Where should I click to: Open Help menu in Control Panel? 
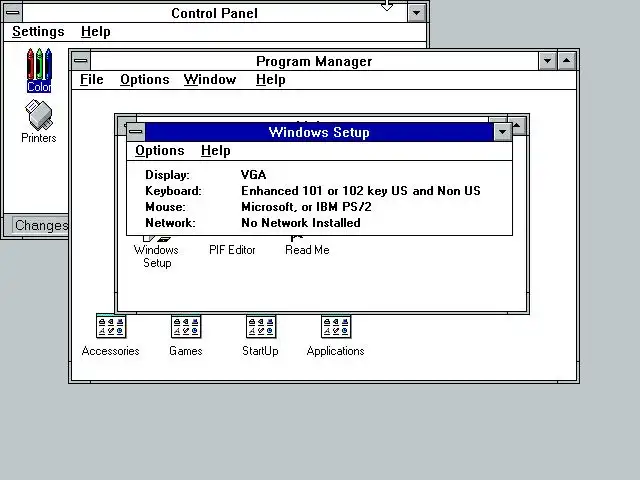(96, 32)
